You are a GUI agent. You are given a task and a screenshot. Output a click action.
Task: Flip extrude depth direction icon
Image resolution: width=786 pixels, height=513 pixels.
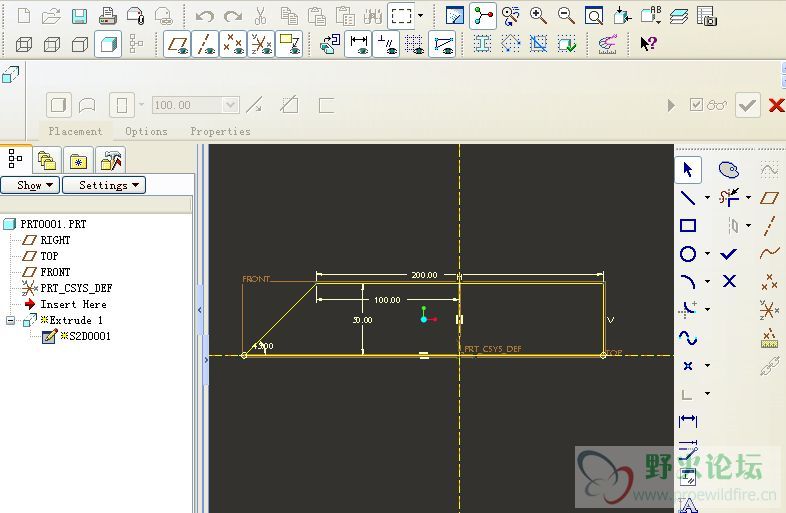[255, 105]
